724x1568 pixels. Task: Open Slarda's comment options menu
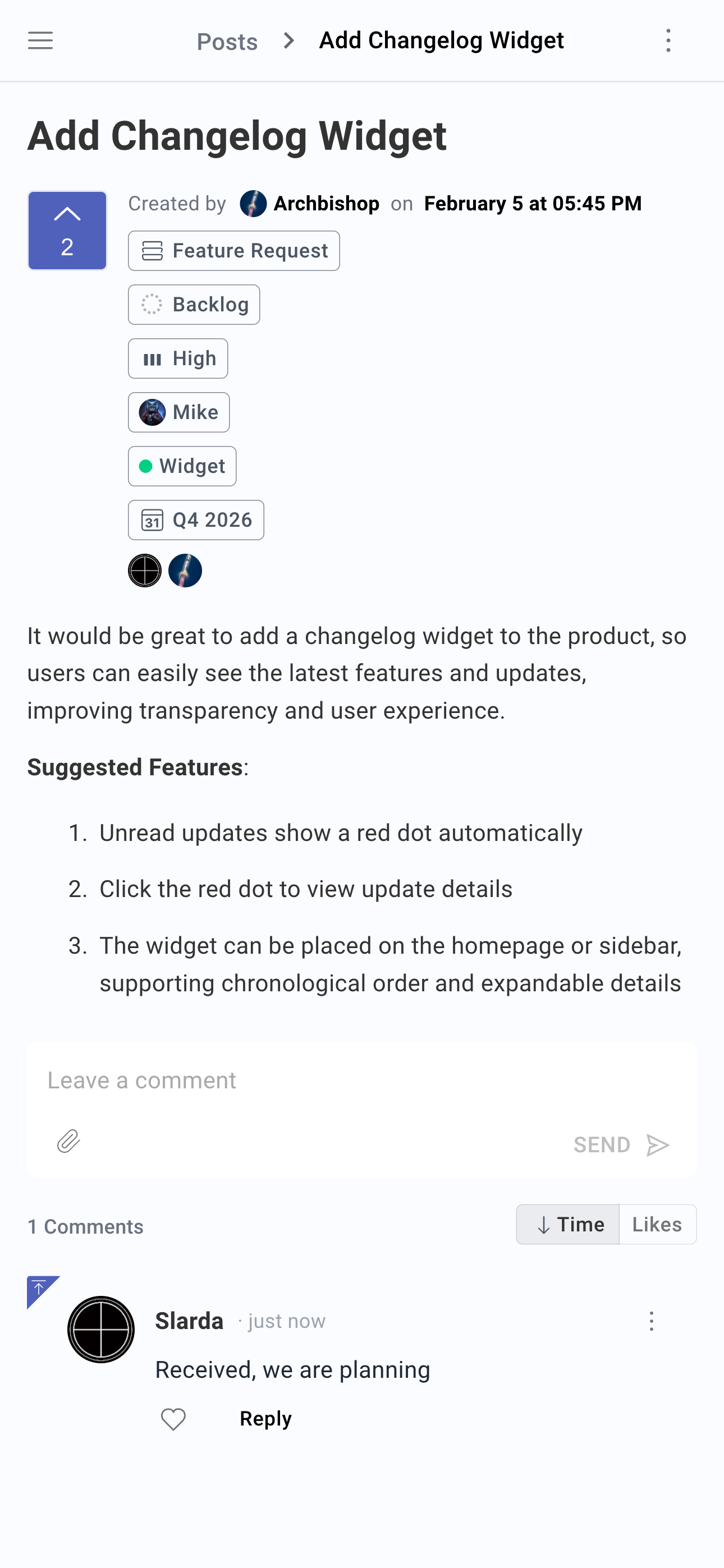click(x=651, y=1322)
